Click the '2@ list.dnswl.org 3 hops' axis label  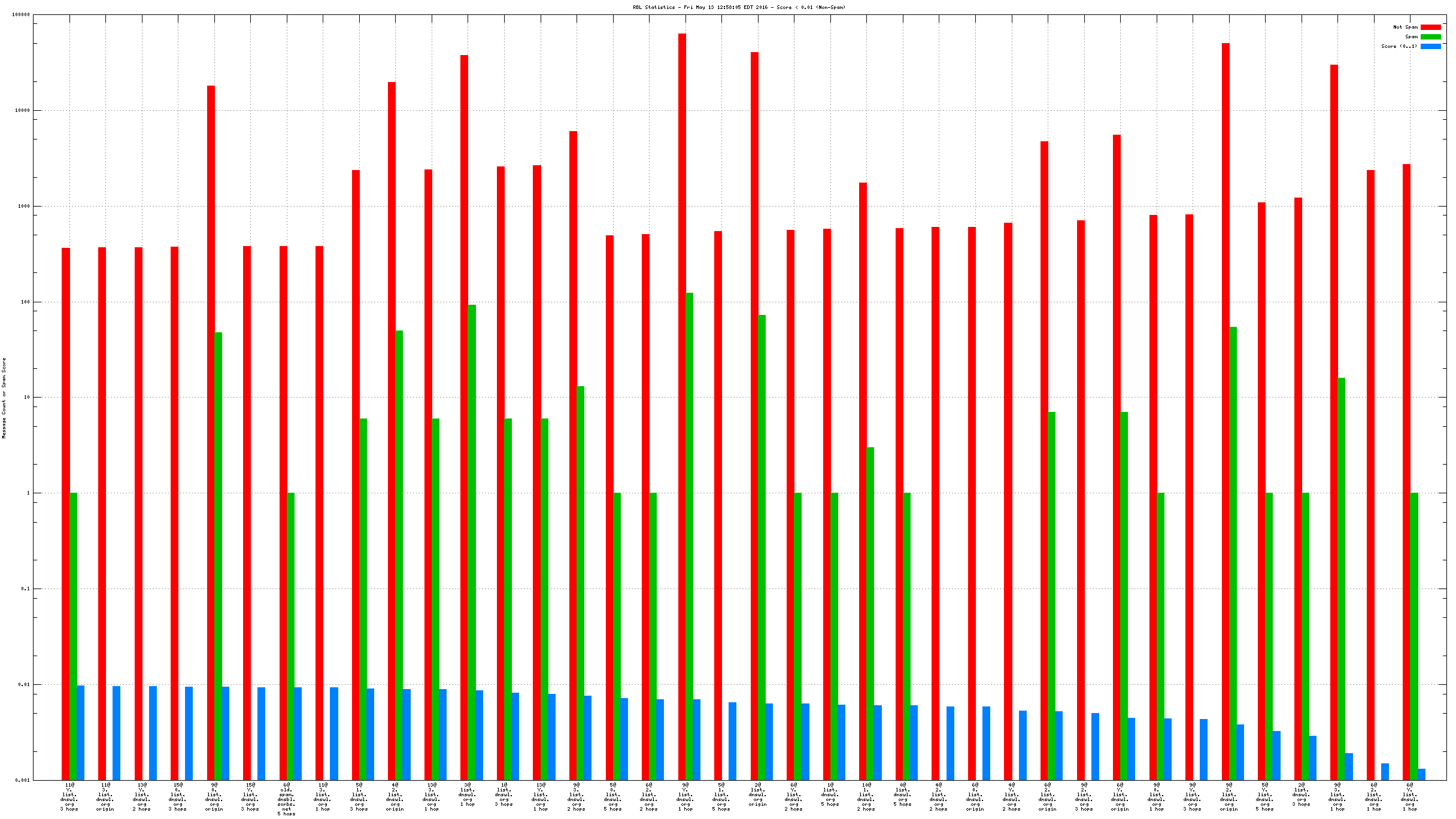[x=1302, y=794]
